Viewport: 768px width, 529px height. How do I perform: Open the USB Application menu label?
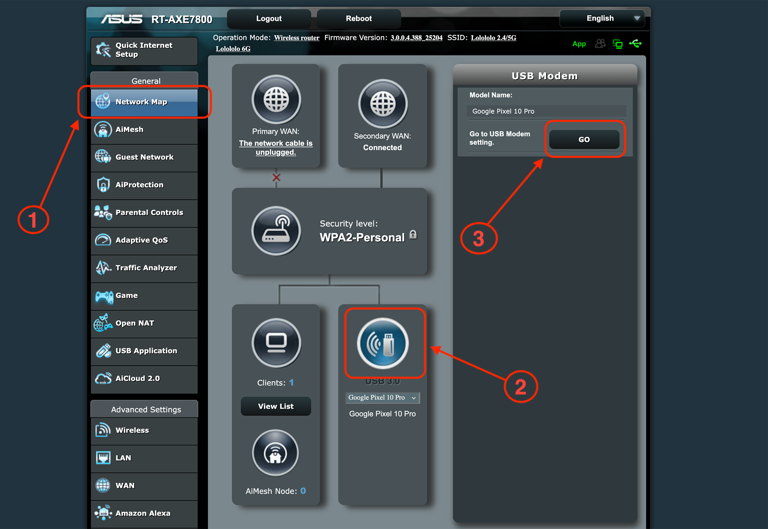[146, 351]
